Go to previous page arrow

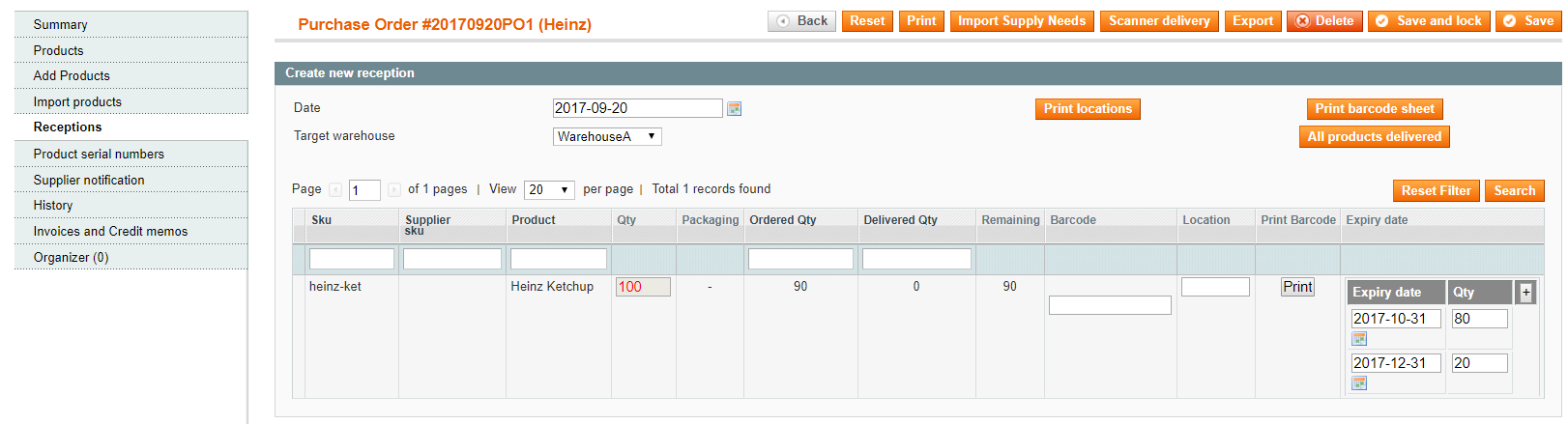tap(335, 190)
